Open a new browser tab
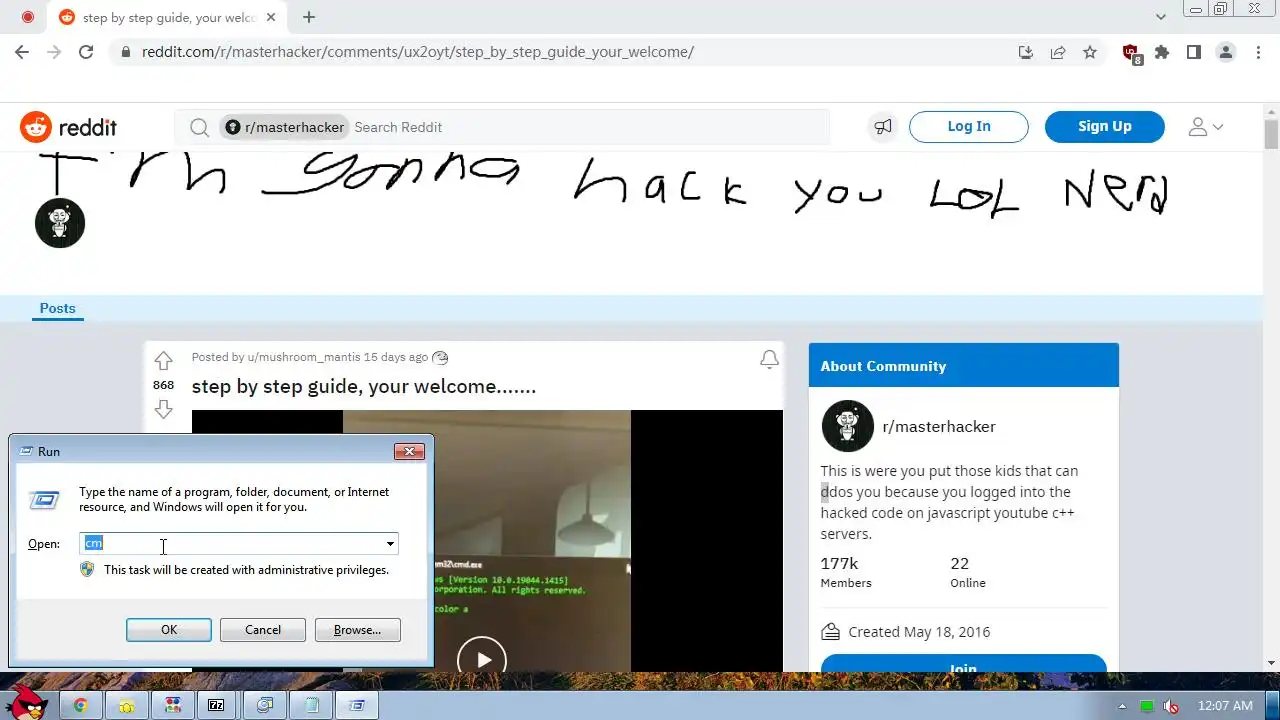This screenshot has height=720, width=1280. (309, 17)
